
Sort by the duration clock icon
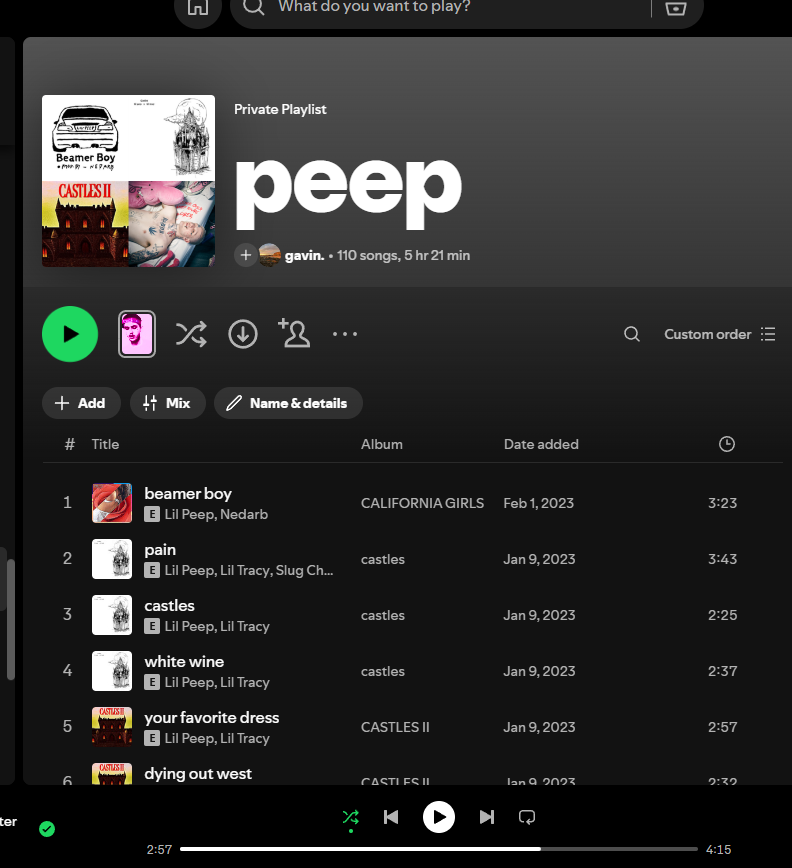(x=727, y=444)
